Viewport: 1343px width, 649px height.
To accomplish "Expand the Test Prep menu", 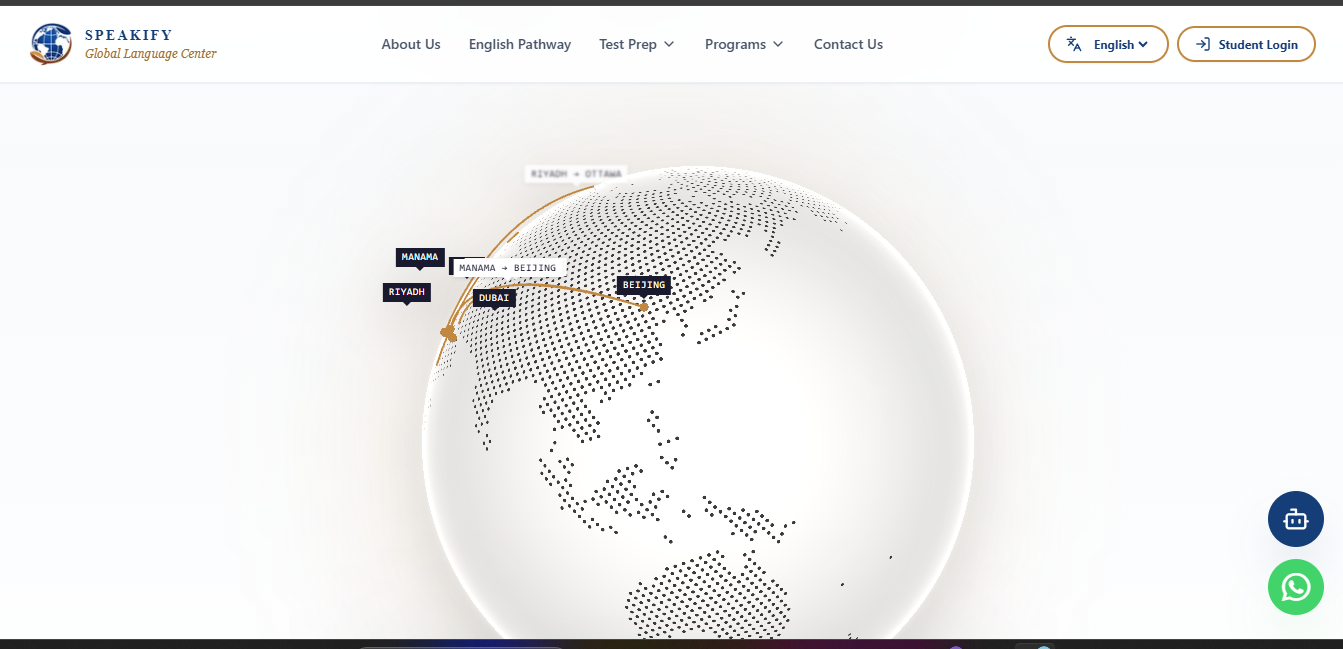I will pyautogui.click(x=637, y=44).
